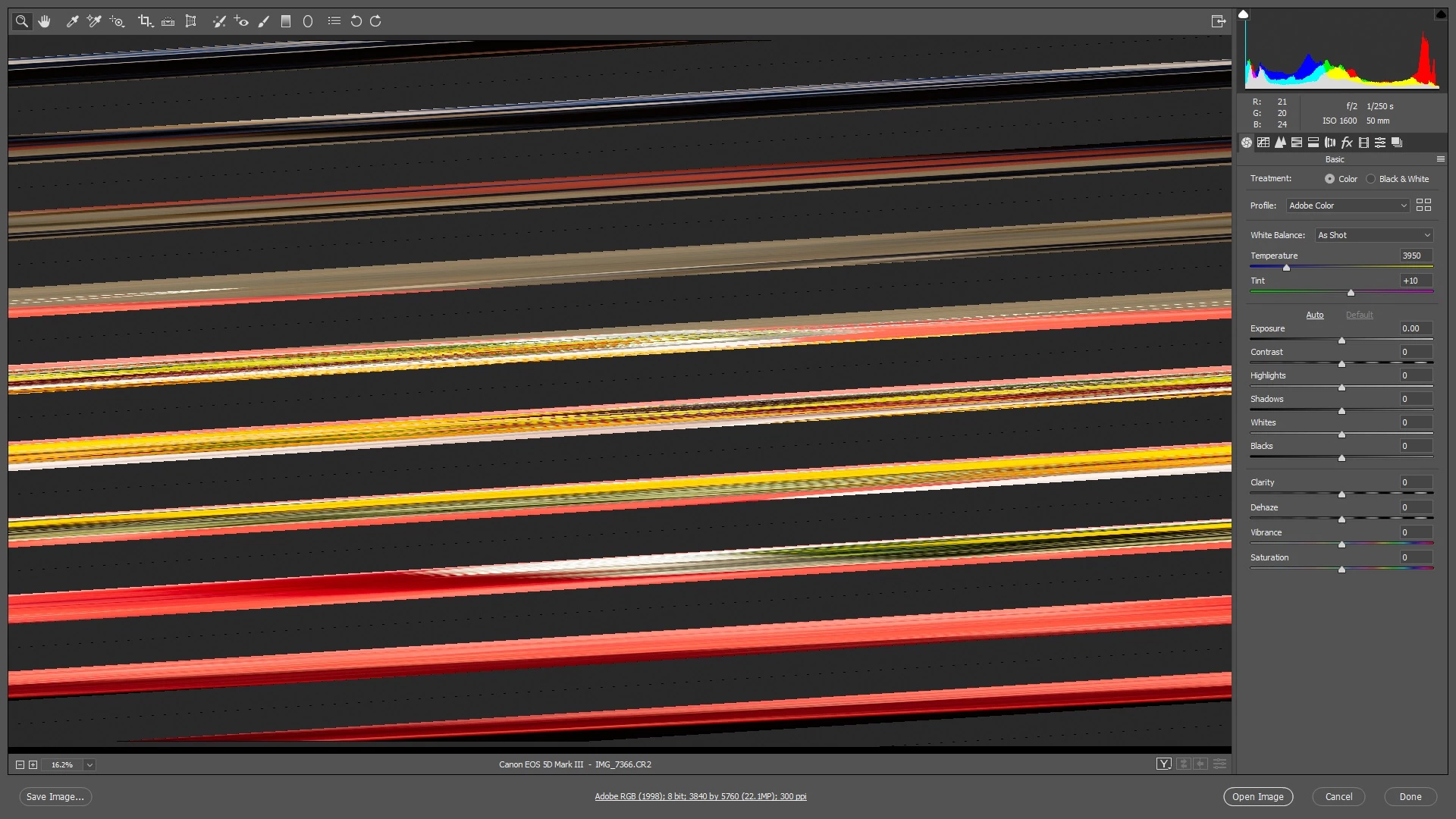
Task: Click the Exposure slider handle
Action: click(1341, 340)
